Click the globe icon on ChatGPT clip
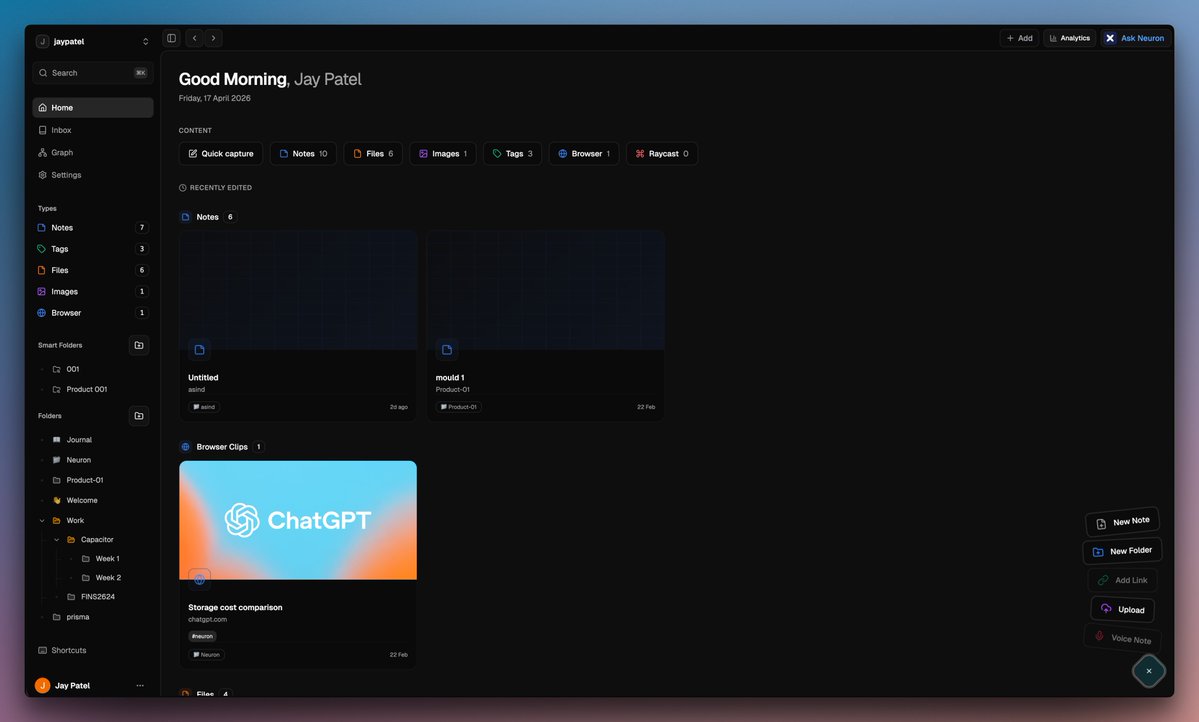1199x722 pixels. (200, 580)
